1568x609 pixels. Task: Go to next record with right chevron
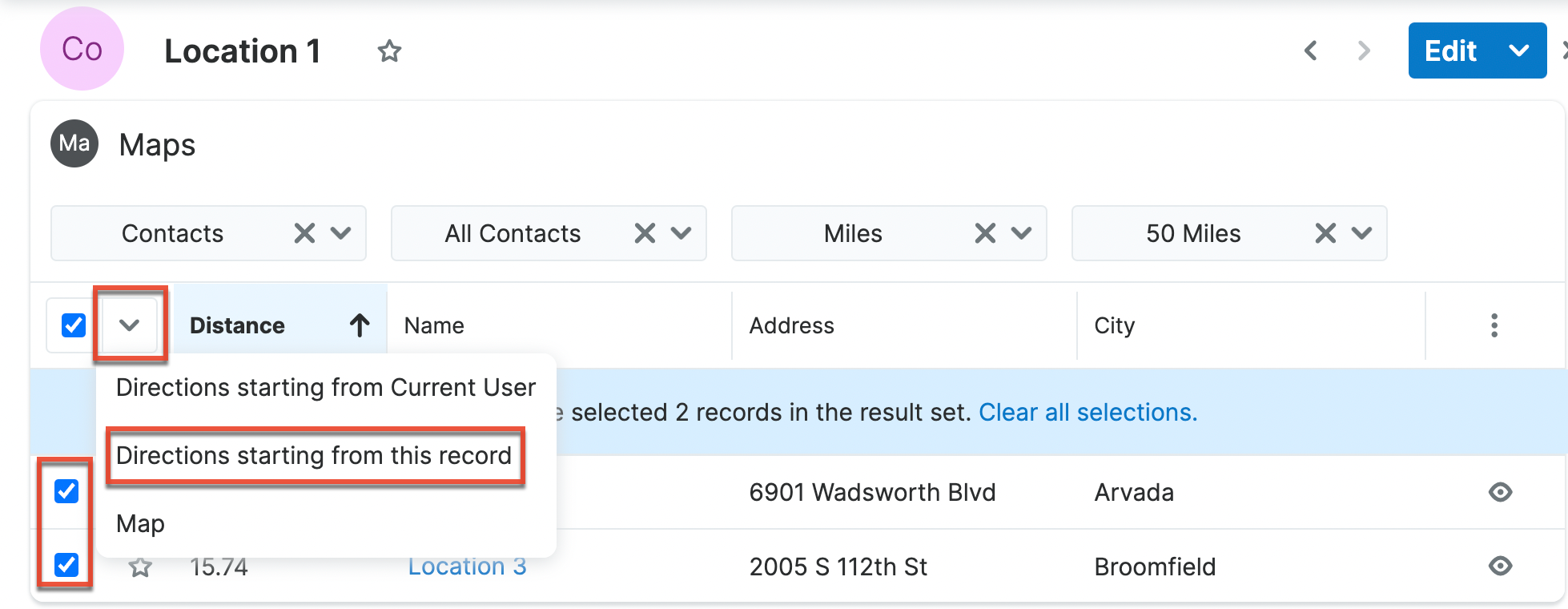pyautogui.click(x=1364, y=51)
